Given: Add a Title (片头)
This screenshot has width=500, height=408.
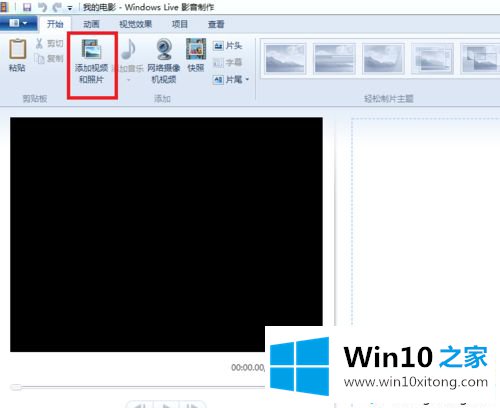Looking at the screenshot, I should tap(227, 45).
